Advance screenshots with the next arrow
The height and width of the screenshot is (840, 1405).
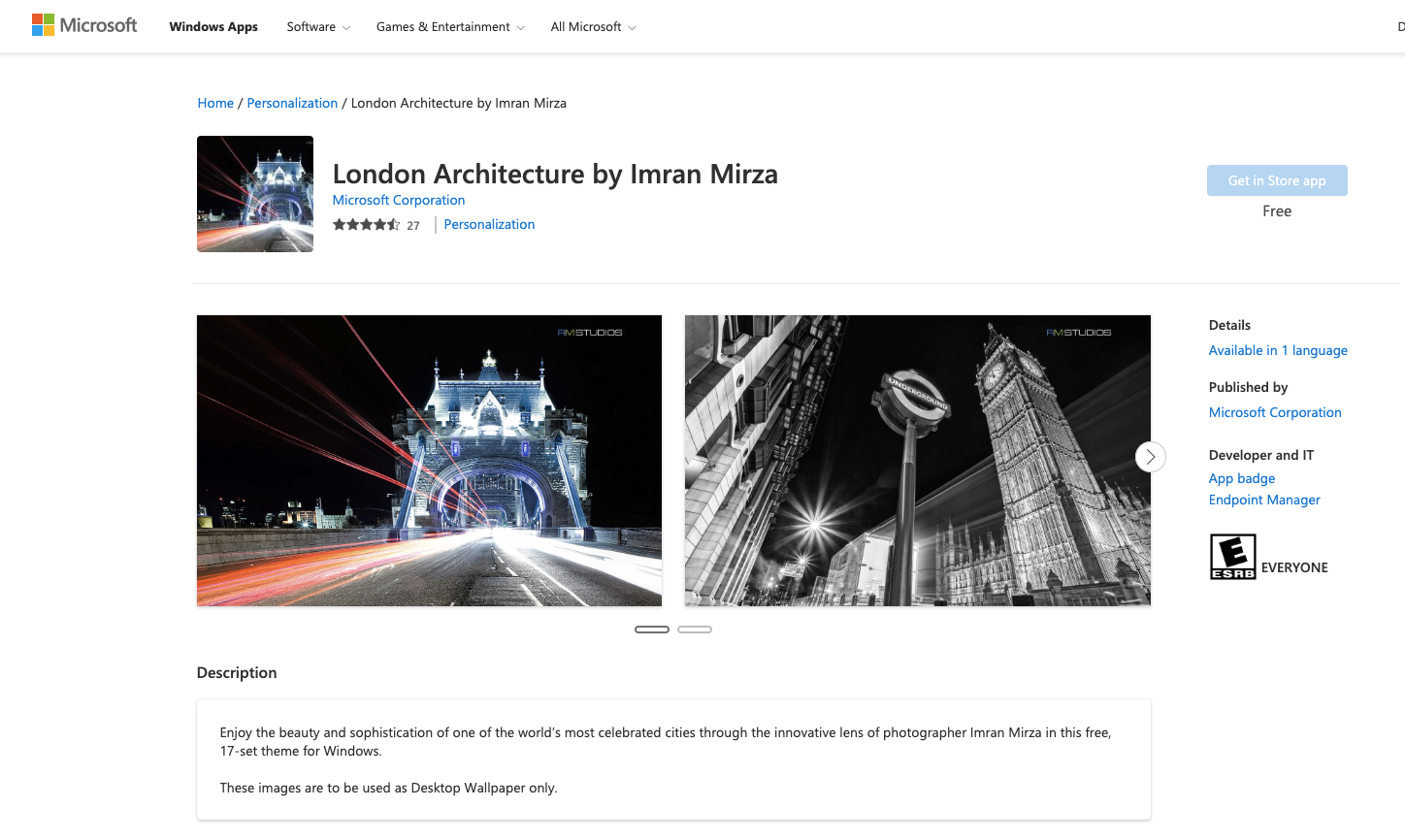tap(1151, 457)
